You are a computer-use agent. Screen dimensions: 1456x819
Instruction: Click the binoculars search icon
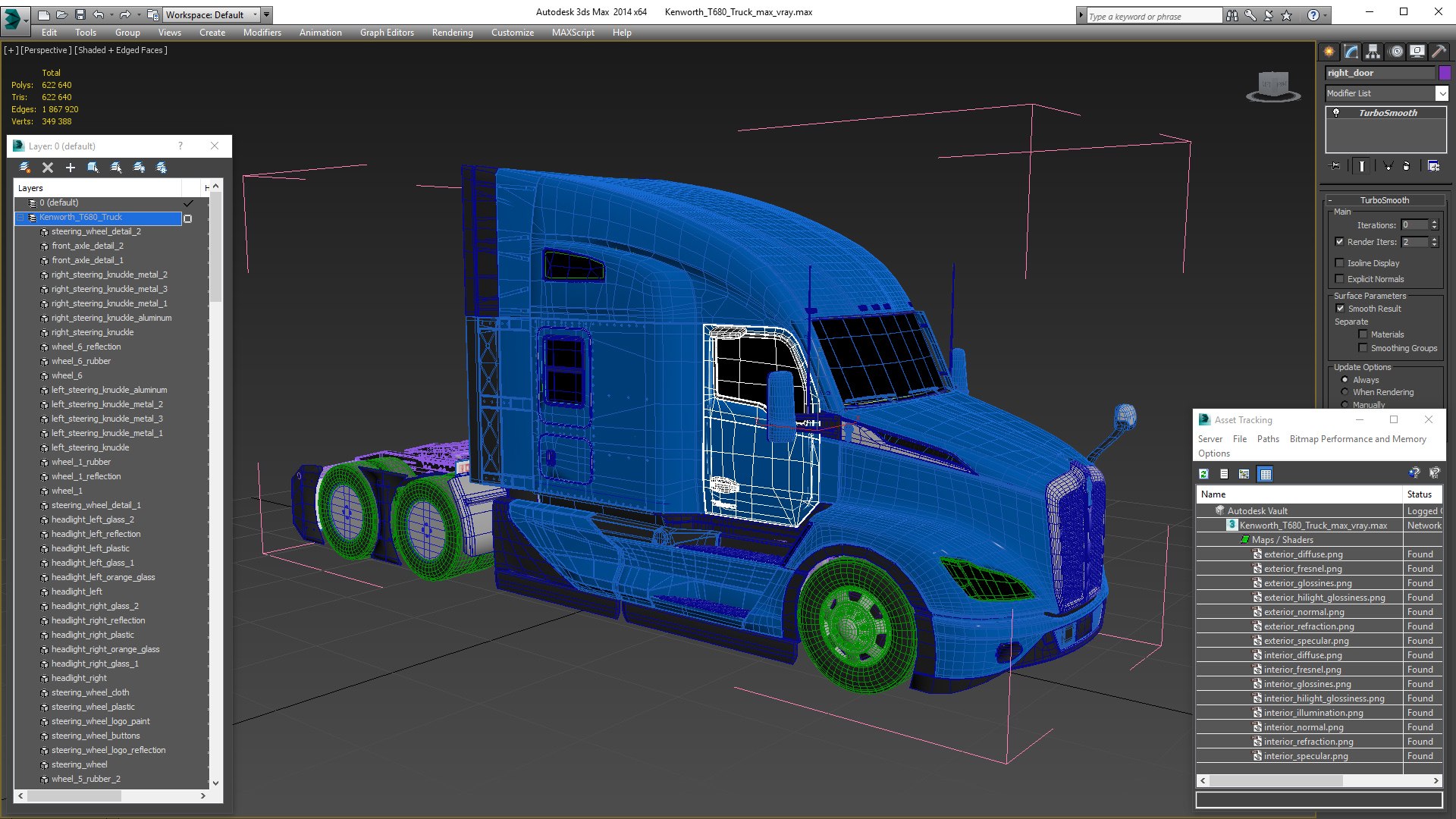point(1232,15)
